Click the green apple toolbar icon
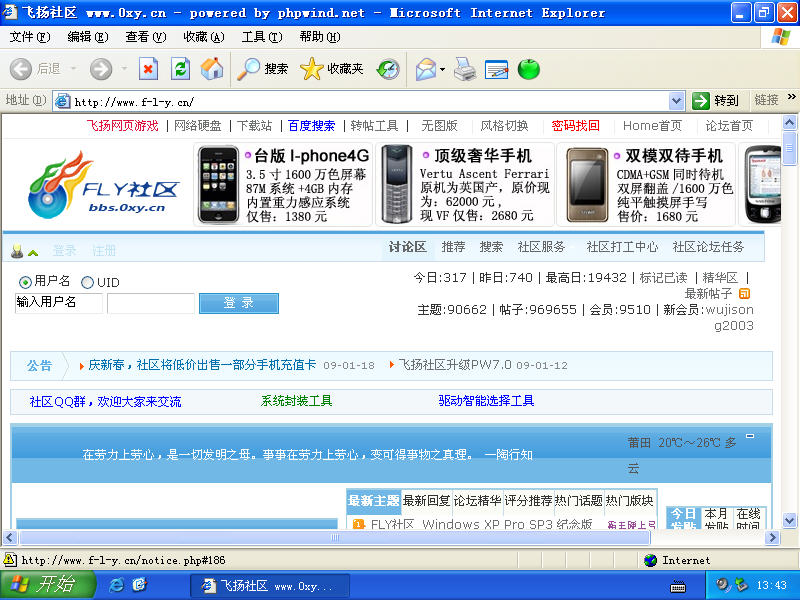The image size is (800, 600). tap(529, 69)
